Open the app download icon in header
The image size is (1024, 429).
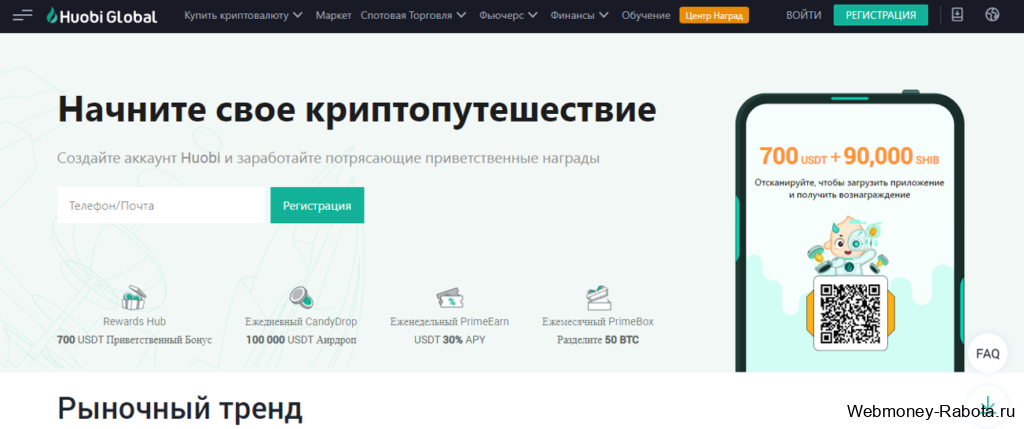(x=957, y=14)
